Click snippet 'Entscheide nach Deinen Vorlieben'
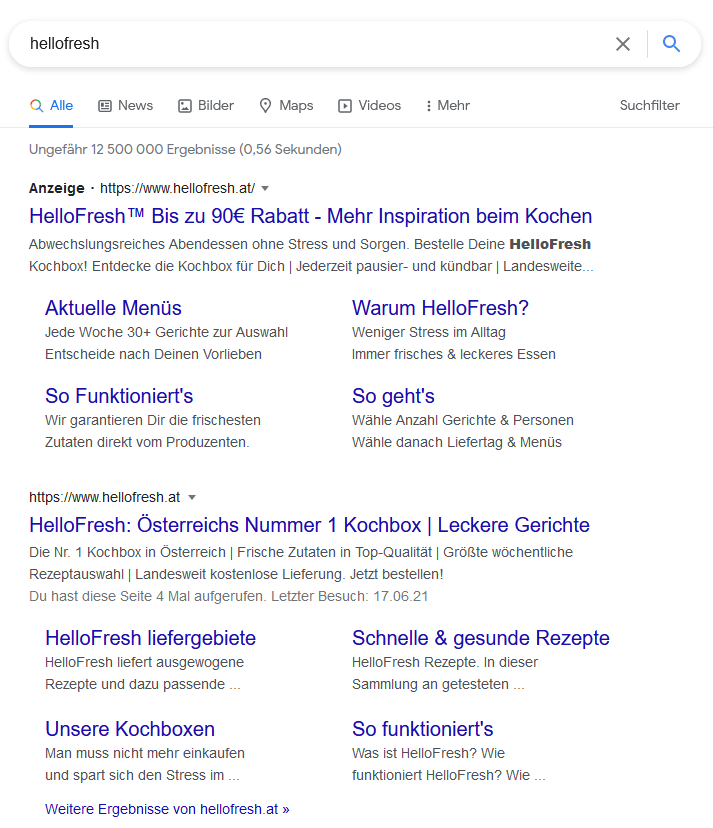 coord(153,354)
